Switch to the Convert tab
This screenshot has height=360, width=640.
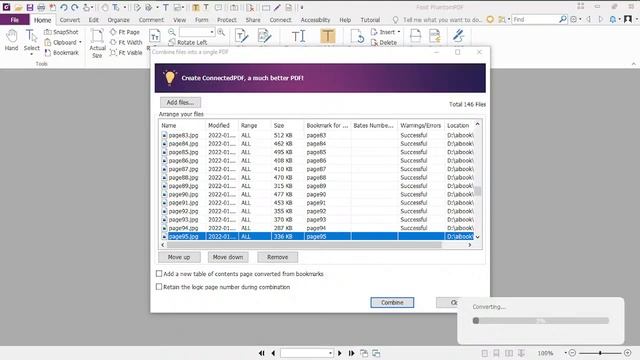click(x=70, y=20)
